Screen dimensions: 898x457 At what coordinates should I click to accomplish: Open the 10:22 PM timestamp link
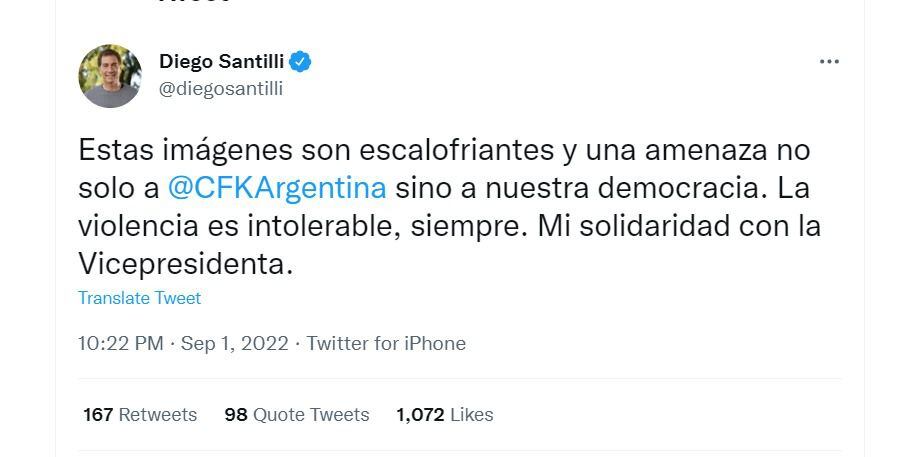[120, 343]
